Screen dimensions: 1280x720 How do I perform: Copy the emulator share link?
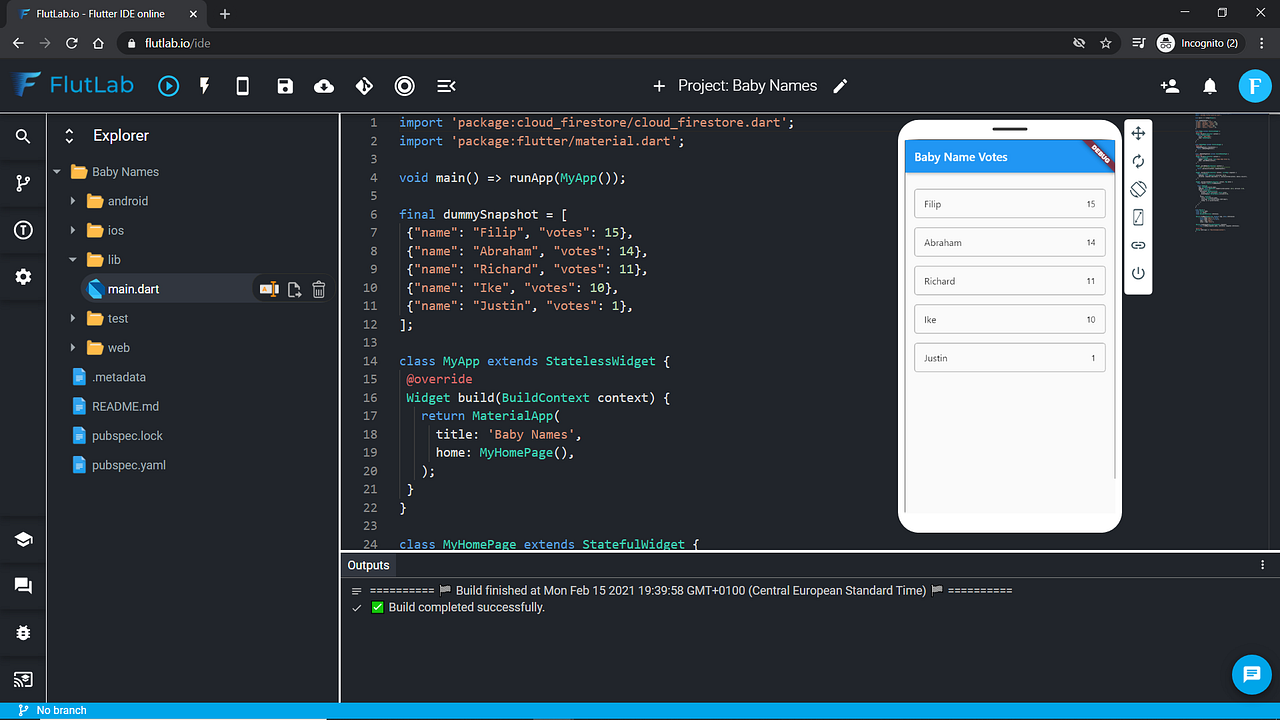point(1138,244)
